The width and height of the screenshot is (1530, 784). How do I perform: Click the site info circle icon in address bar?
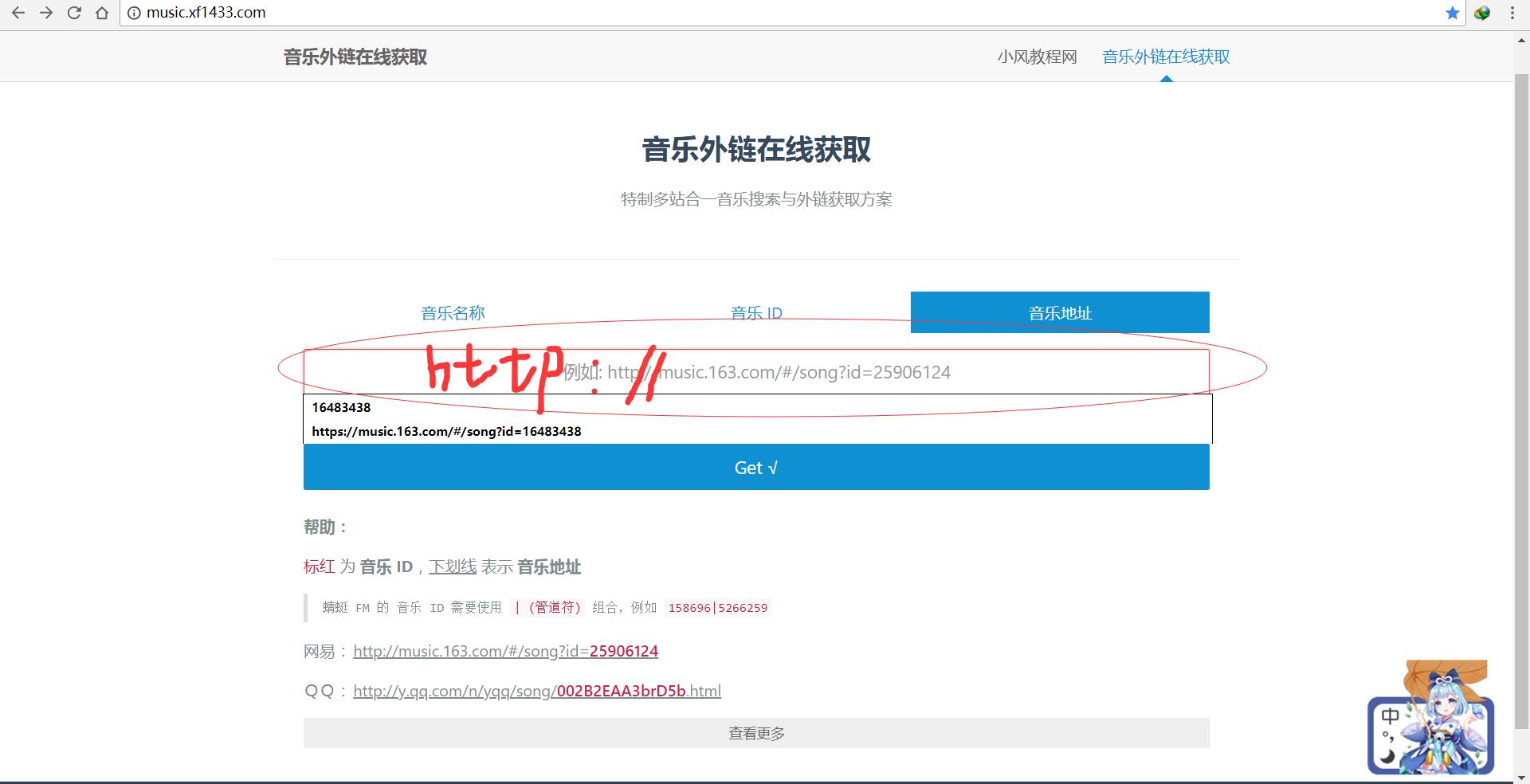coord(134,13)
